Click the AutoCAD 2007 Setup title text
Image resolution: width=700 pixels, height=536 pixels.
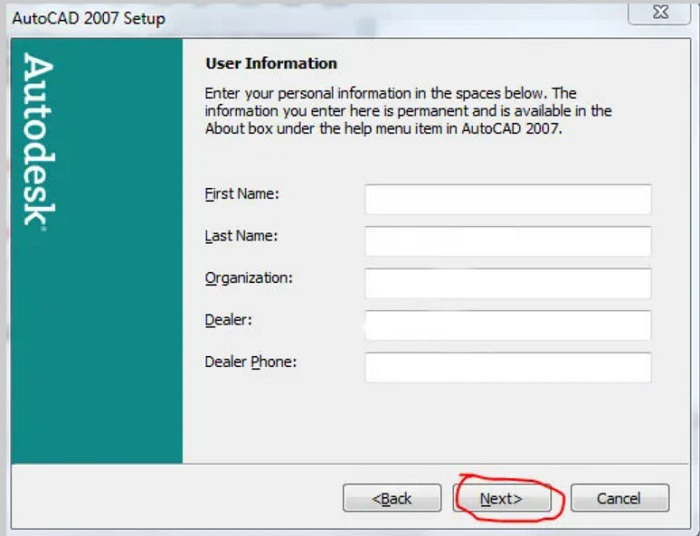click(x=88, y=19)
